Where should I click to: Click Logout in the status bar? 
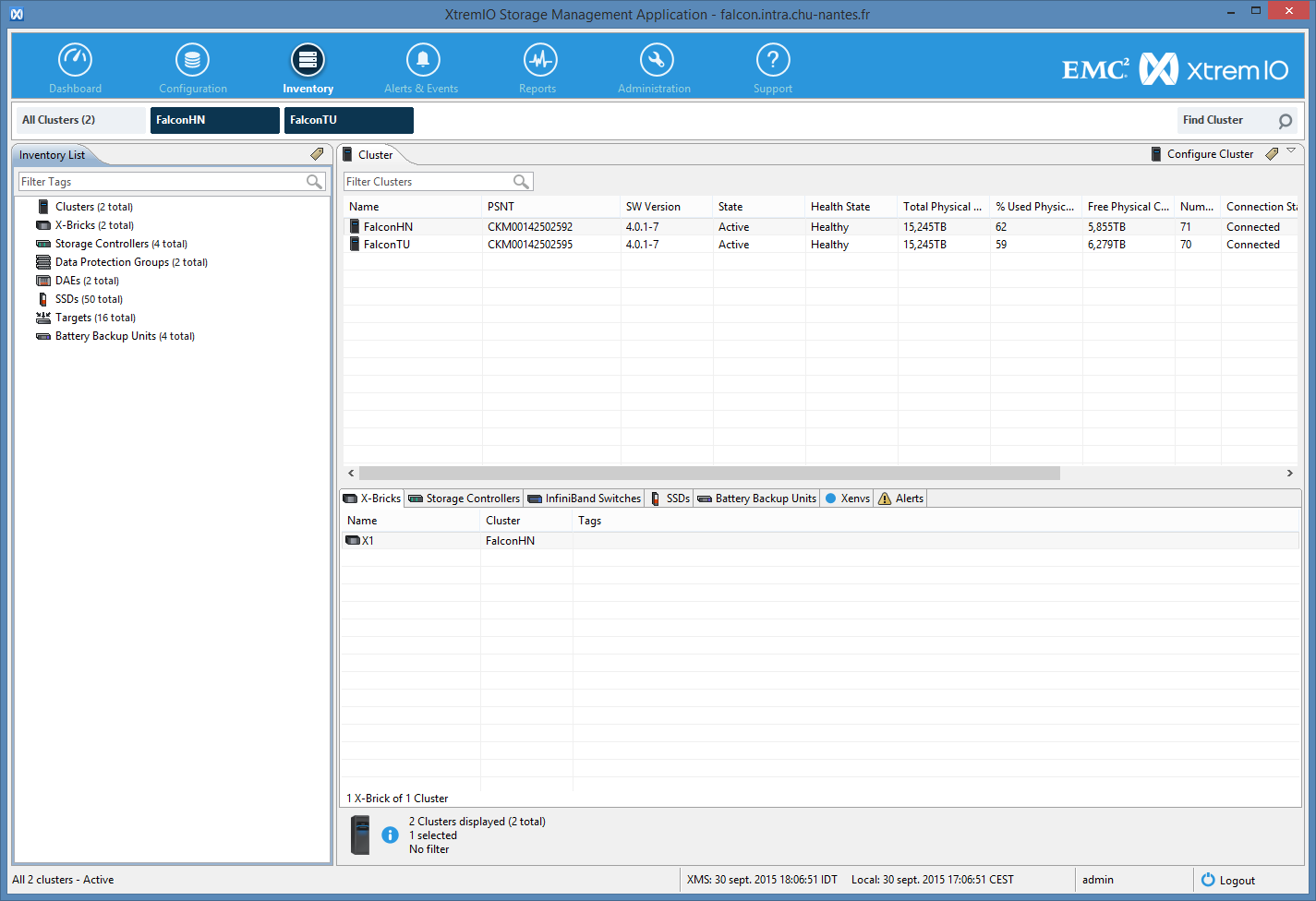point(1228,881)
